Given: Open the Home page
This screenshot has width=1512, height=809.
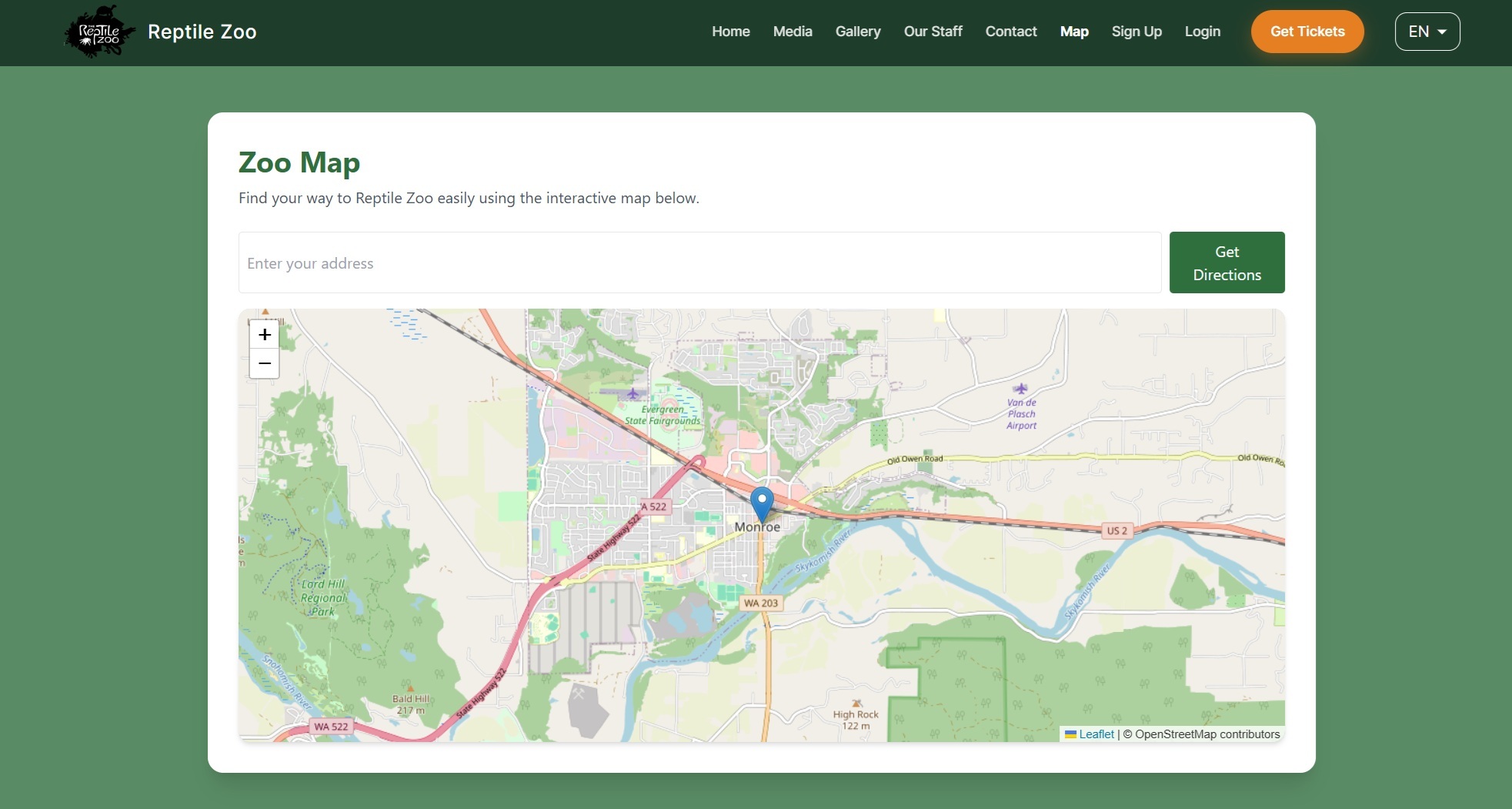Looking at the screenshot, I should pyautogui.click(x=730, y=32).
